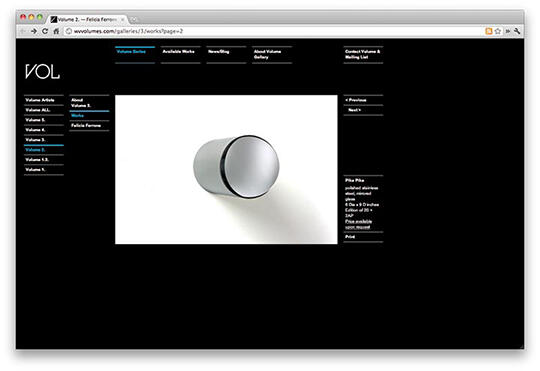The width and height of the screenshot is (540, 371).
Task: Click the Price available upon request link
Action: pyautogui.click(x=358, y=224)
